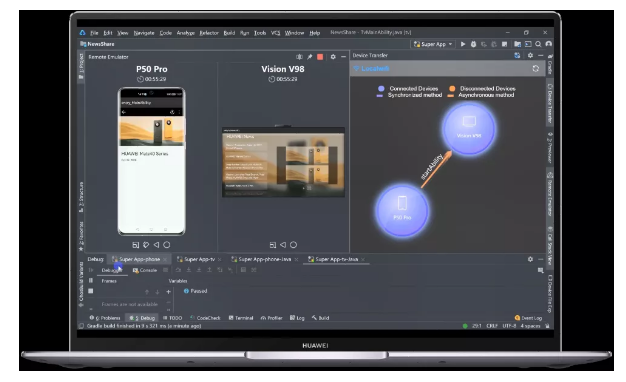The height and width of the screenshot is (382, 626).
Task: Stop the debug session square button
Action: point(91,291)
